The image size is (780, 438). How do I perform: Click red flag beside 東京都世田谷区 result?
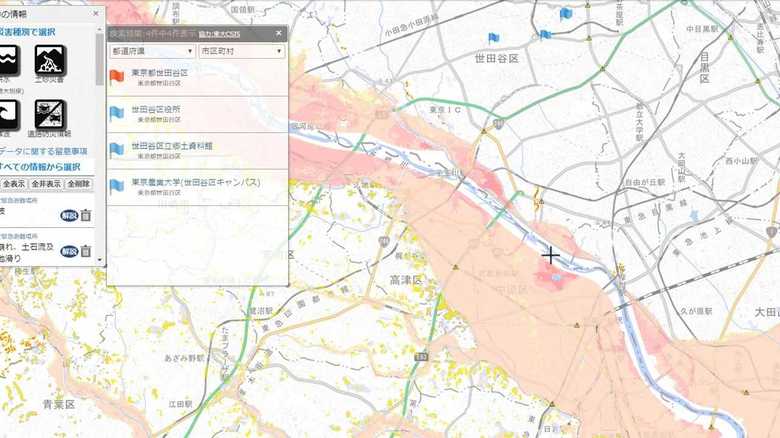tap(116, 77)
